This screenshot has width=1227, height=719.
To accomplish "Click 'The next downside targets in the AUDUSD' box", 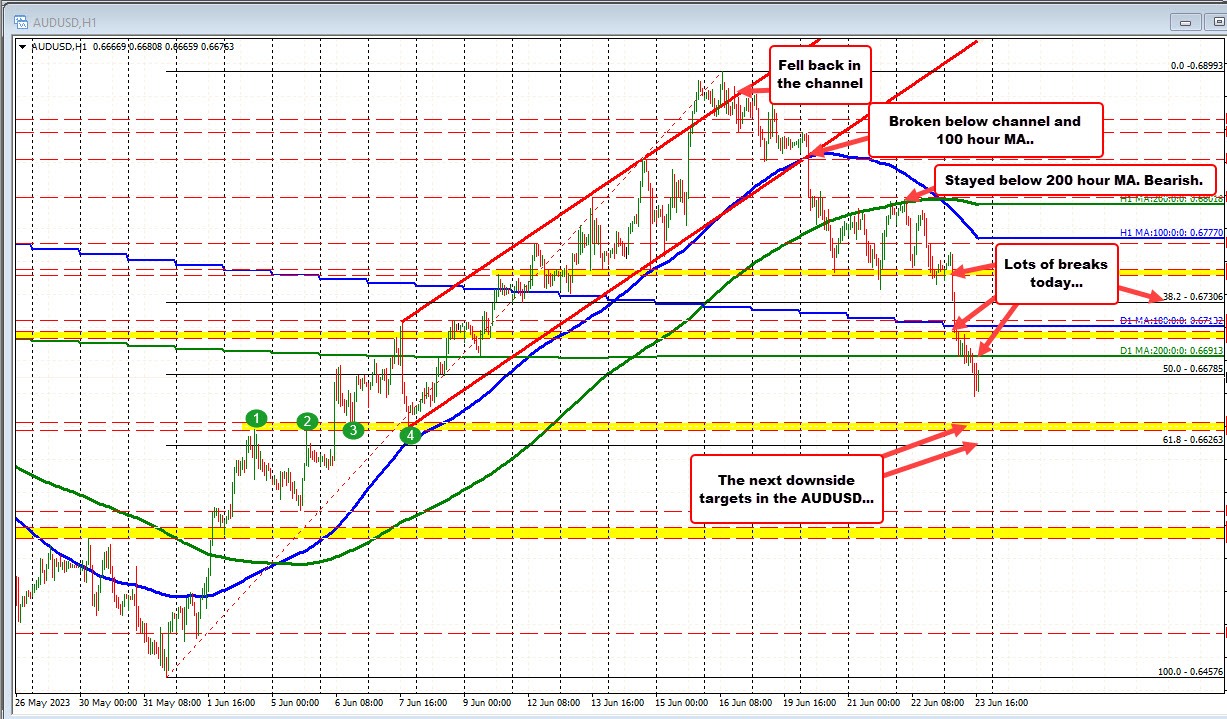I will [786, 489].
